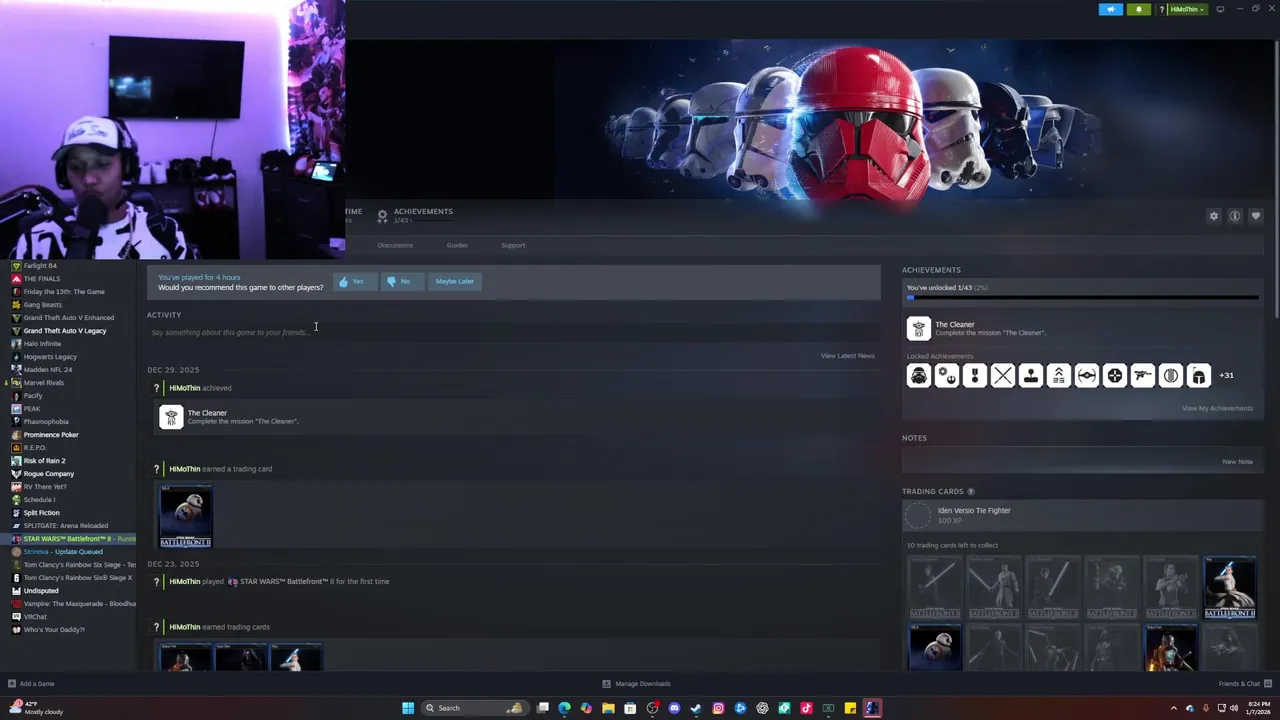1280x720 pixels.
Task: Select the second locked achievement icon
Action: pyautogui.click(x=946, y=376)
